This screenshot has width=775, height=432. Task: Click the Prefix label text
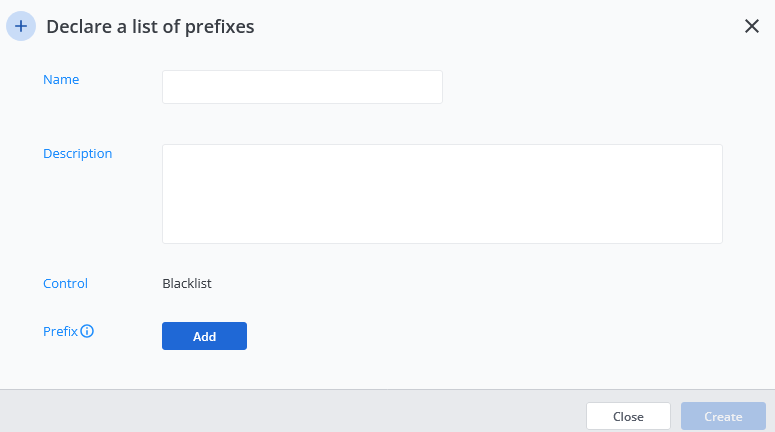60,331
